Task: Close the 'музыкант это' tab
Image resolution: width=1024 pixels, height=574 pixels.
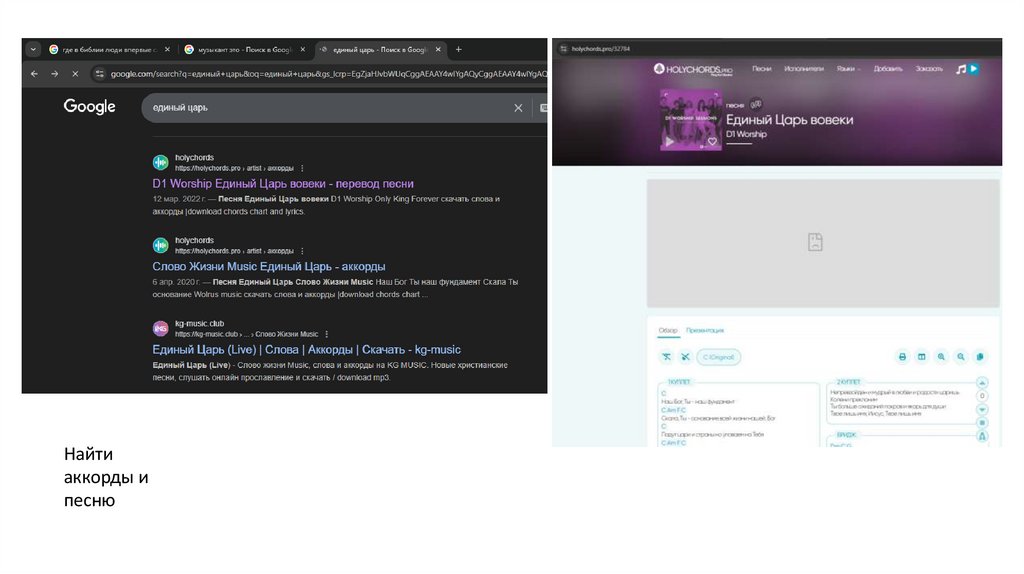Action: (x=302, y=50)
